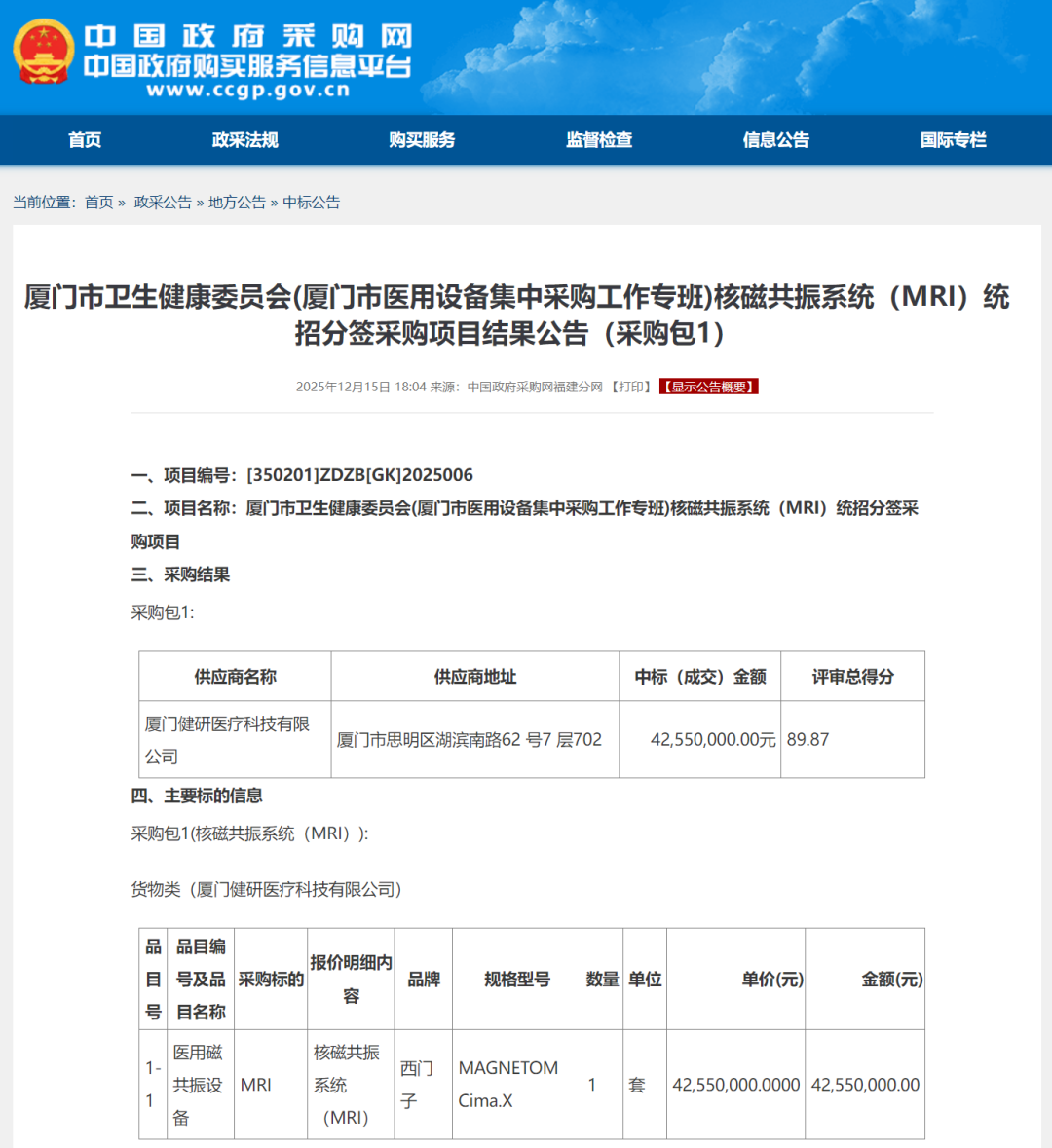The image size is (1052, 1148).
Task: Click the source 中国政府采购网福建分网
Action: (535, 387)
